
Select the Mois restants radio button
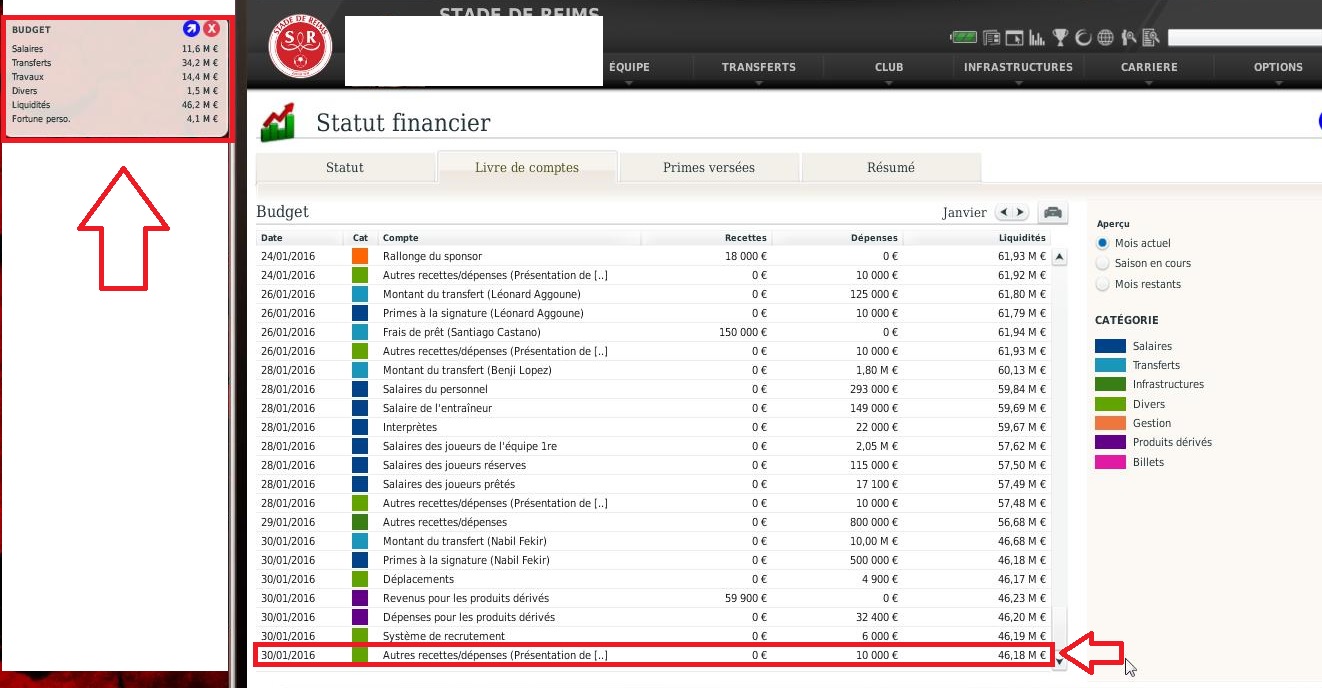[x=1103, y=284]
